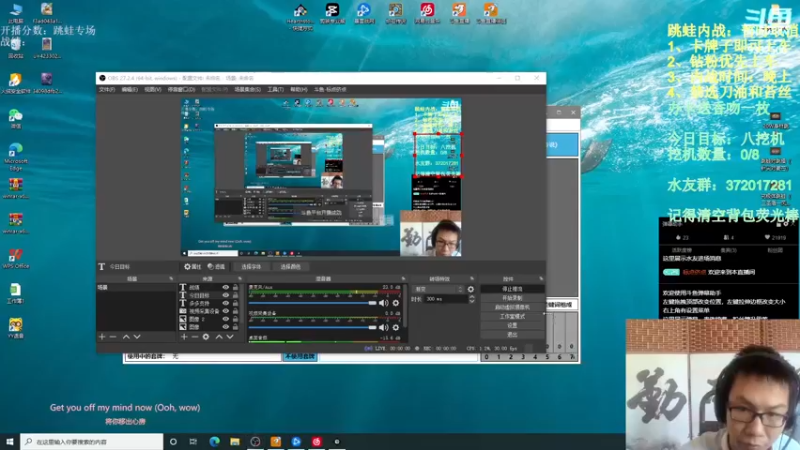Image resolution: width=800 pixels, height=450 pixels.
Task: Open 视频采集设备 mixer settings gear
Action: (395, 328)
